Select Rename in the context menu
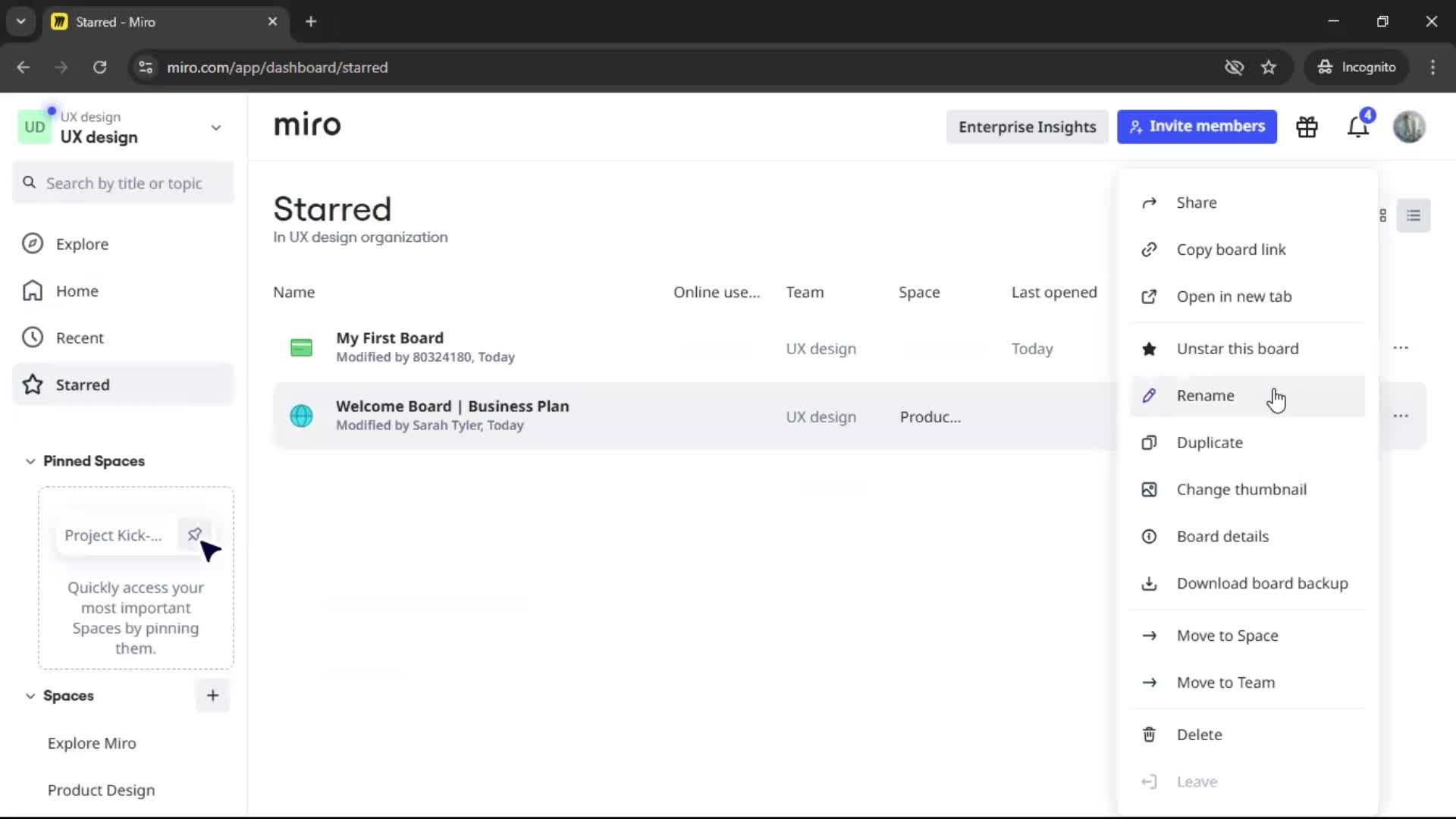The height and width of the screenshot is (819, 1456). click(1247, 396)
